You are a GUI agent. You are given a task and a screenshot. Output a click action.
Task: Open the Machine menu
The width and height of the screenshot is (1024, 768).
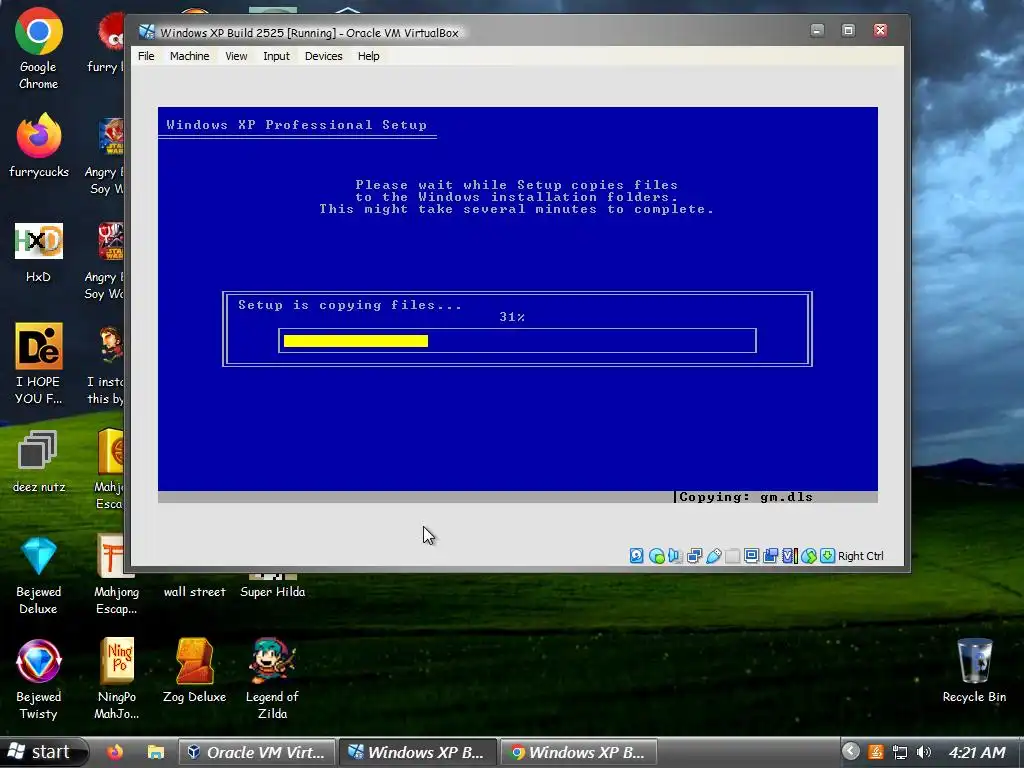189,56
